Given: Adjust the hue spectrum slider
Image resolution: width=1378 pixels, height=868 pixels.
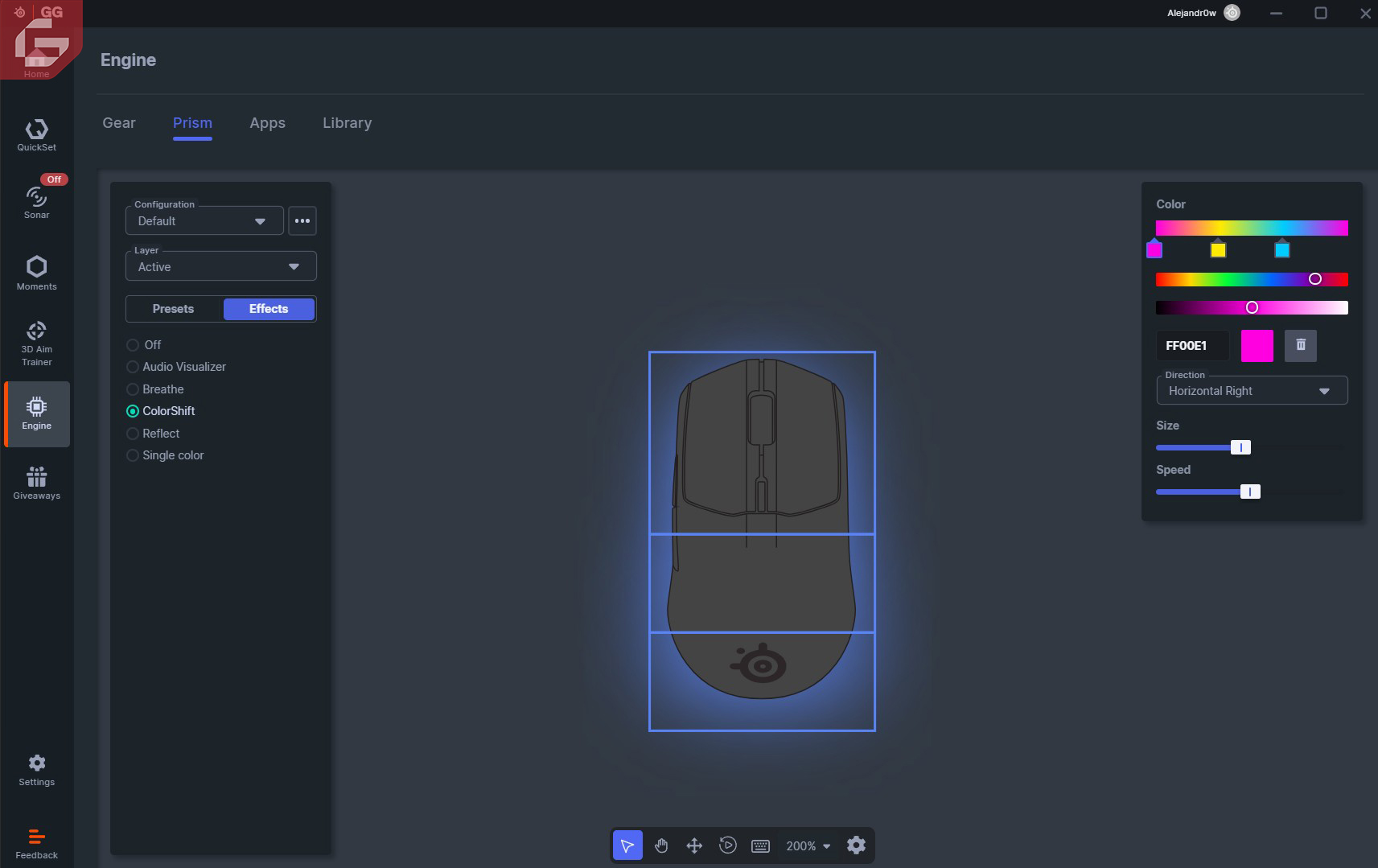Looking at the screenshot, I should tap(1252, 279).
